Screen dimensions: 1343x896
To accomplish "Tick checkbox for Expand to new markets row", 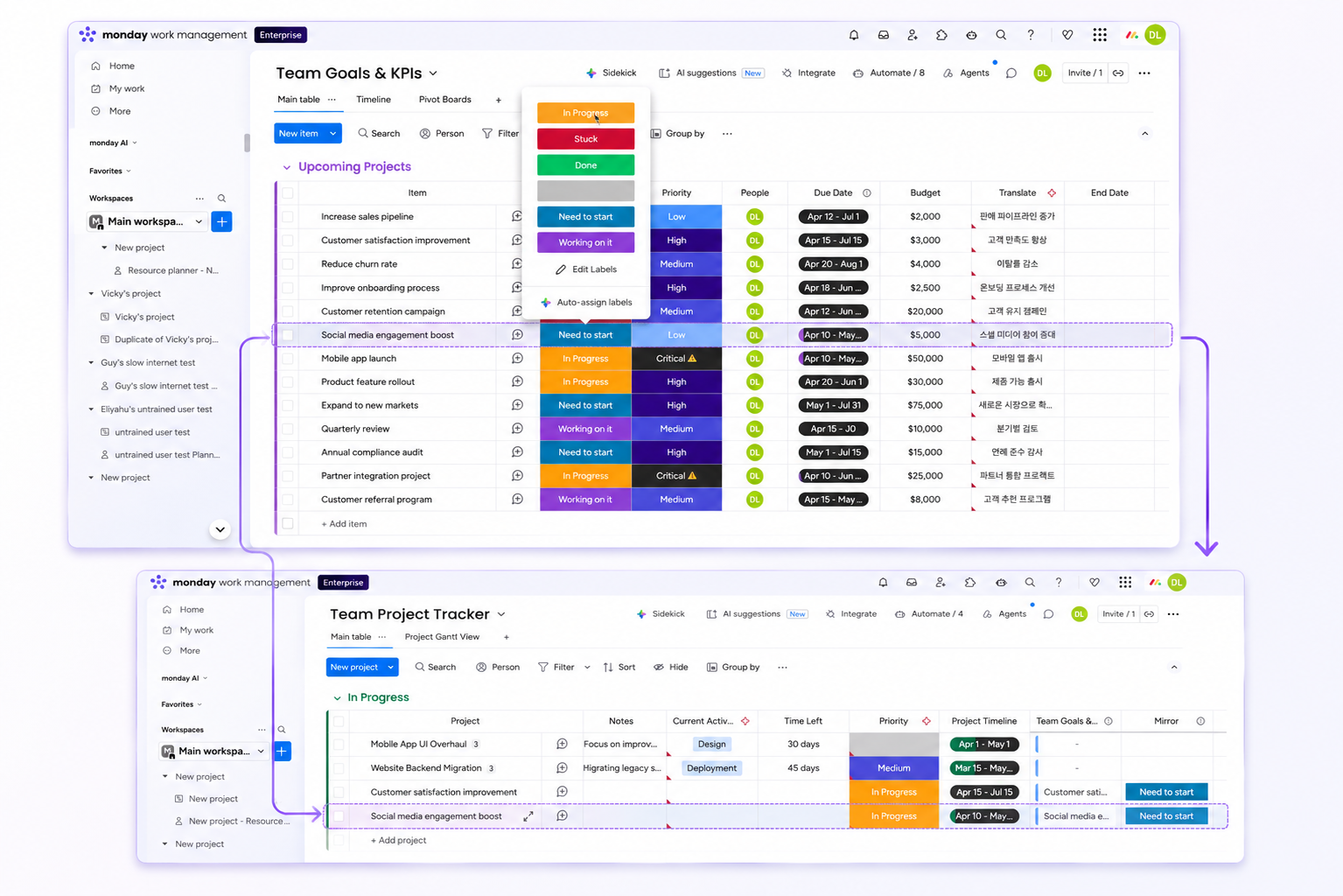I will click(288, 405).
